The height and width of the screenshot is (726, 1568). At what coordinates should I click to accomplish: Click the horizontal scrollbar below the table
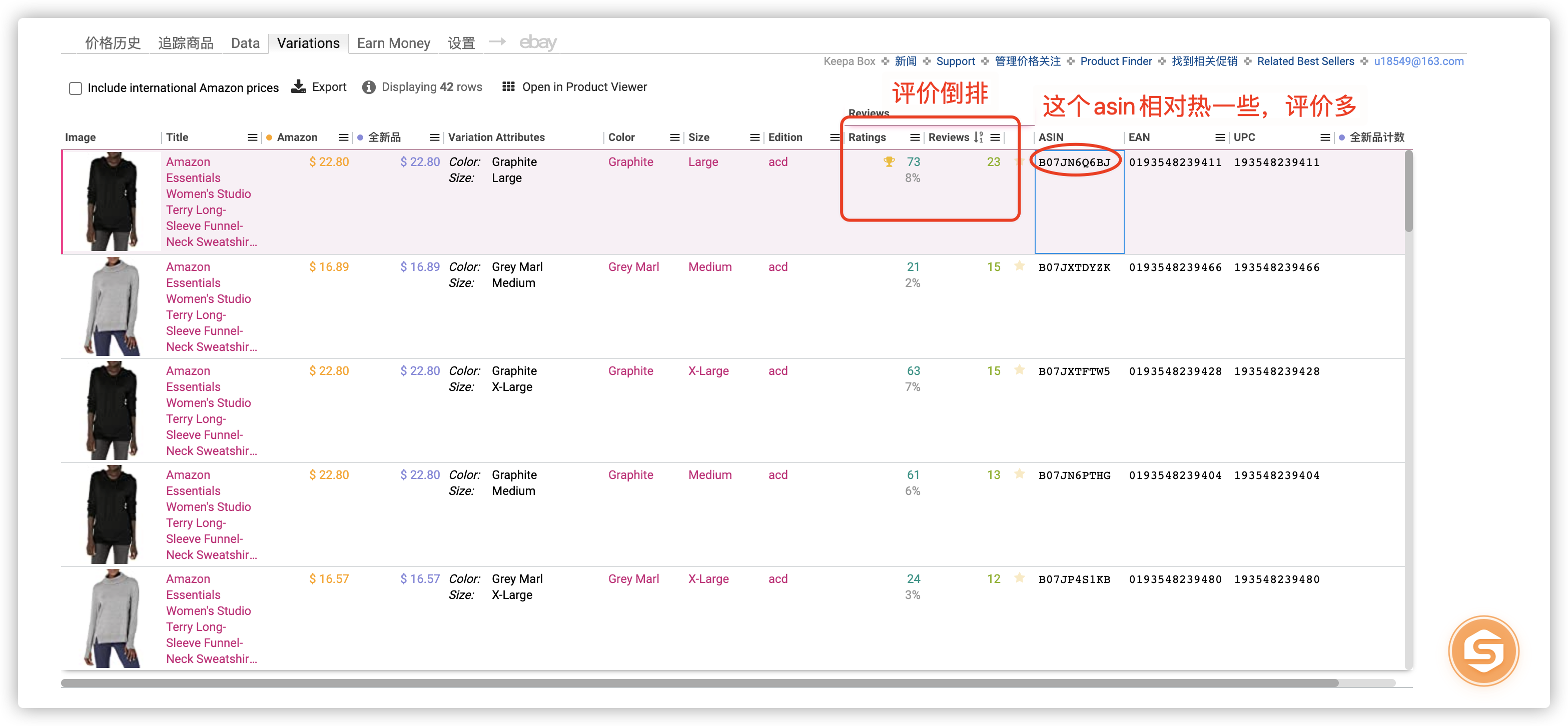point(699,683)
